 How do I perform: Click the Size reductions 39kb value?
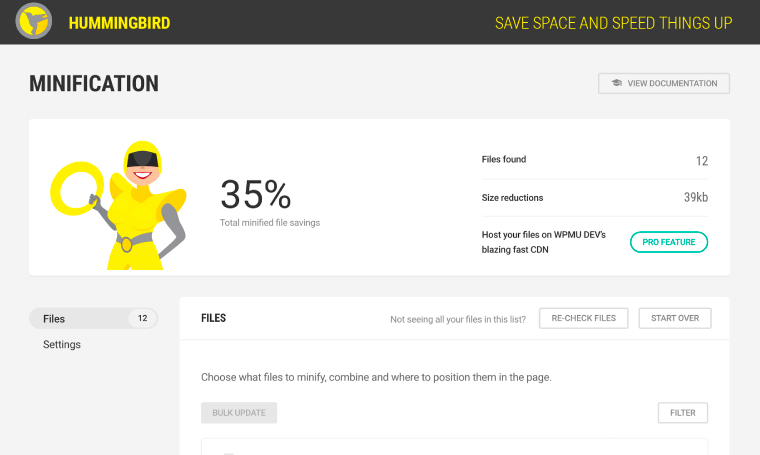point(696,198)
